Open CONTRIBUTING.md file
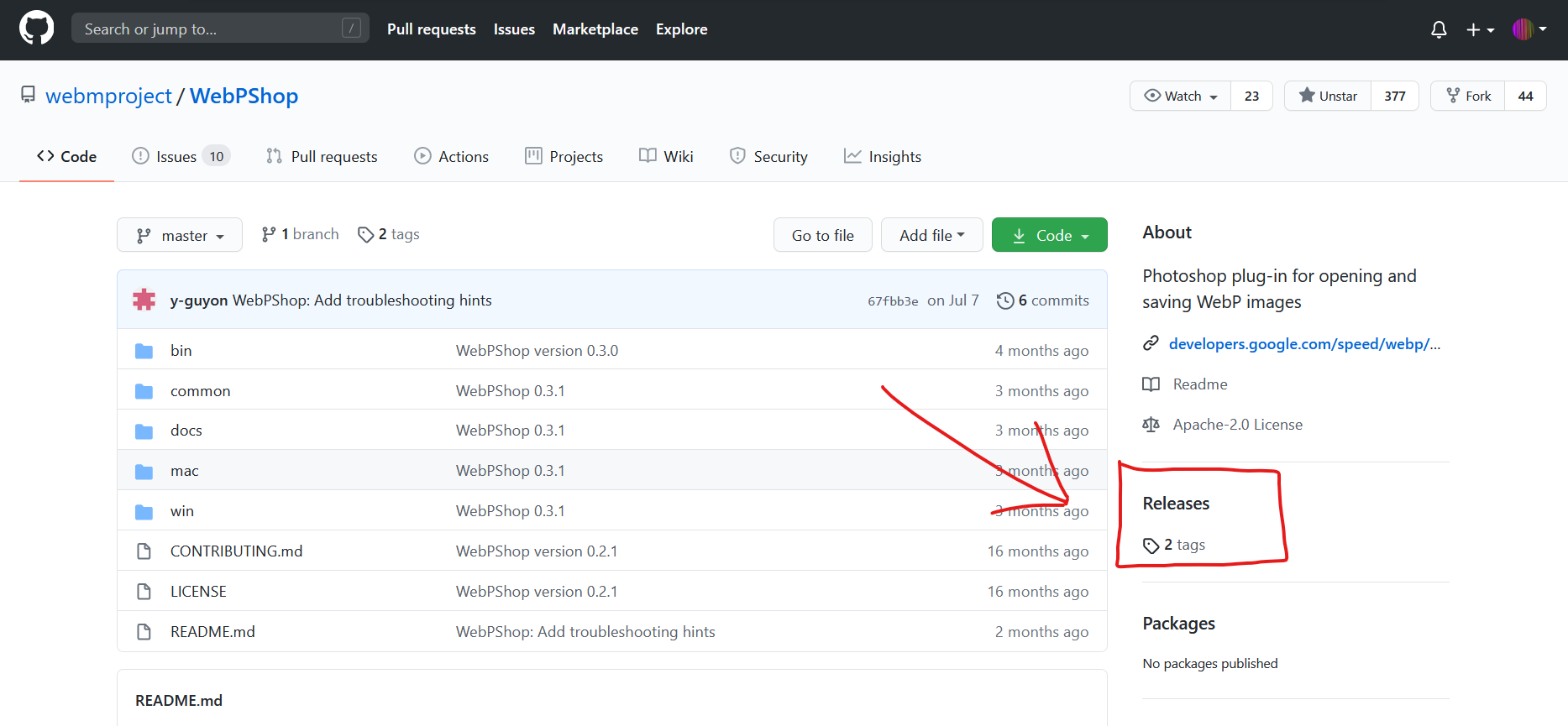This screenshot has width=1568, height=726. click(237, 551)
